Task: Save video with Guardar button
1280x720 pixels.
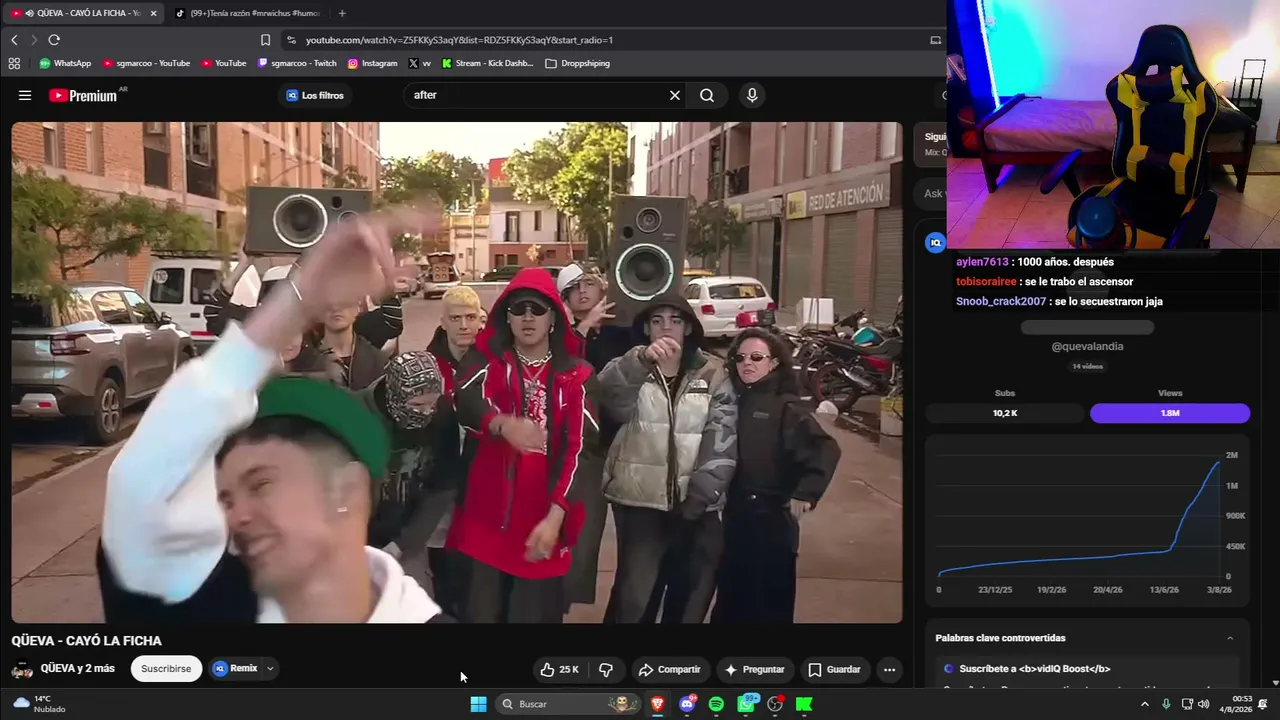Action: (834, 669)
